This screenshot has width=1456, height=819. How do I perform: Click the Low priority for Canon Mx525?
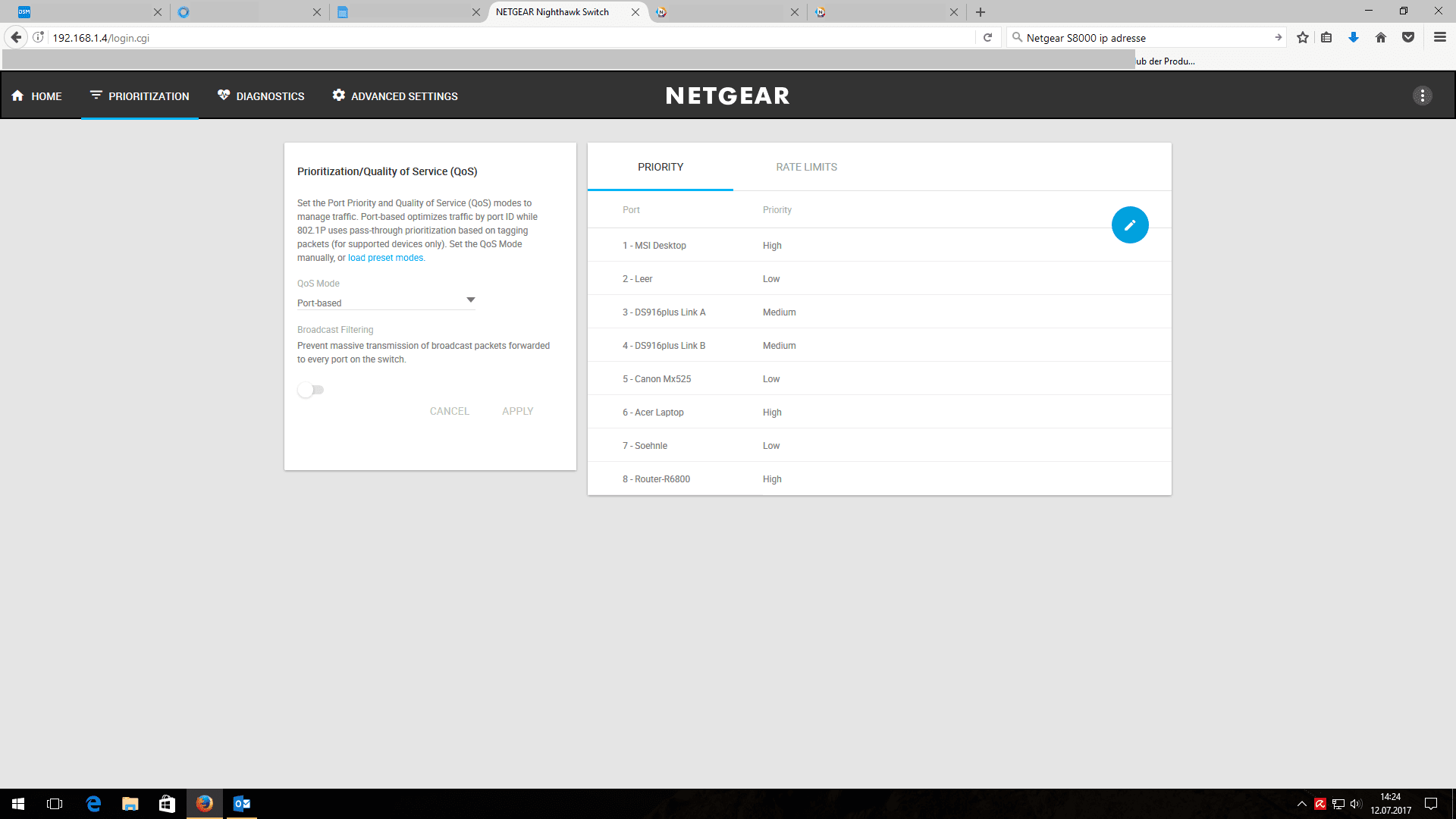tap(771, 379)
